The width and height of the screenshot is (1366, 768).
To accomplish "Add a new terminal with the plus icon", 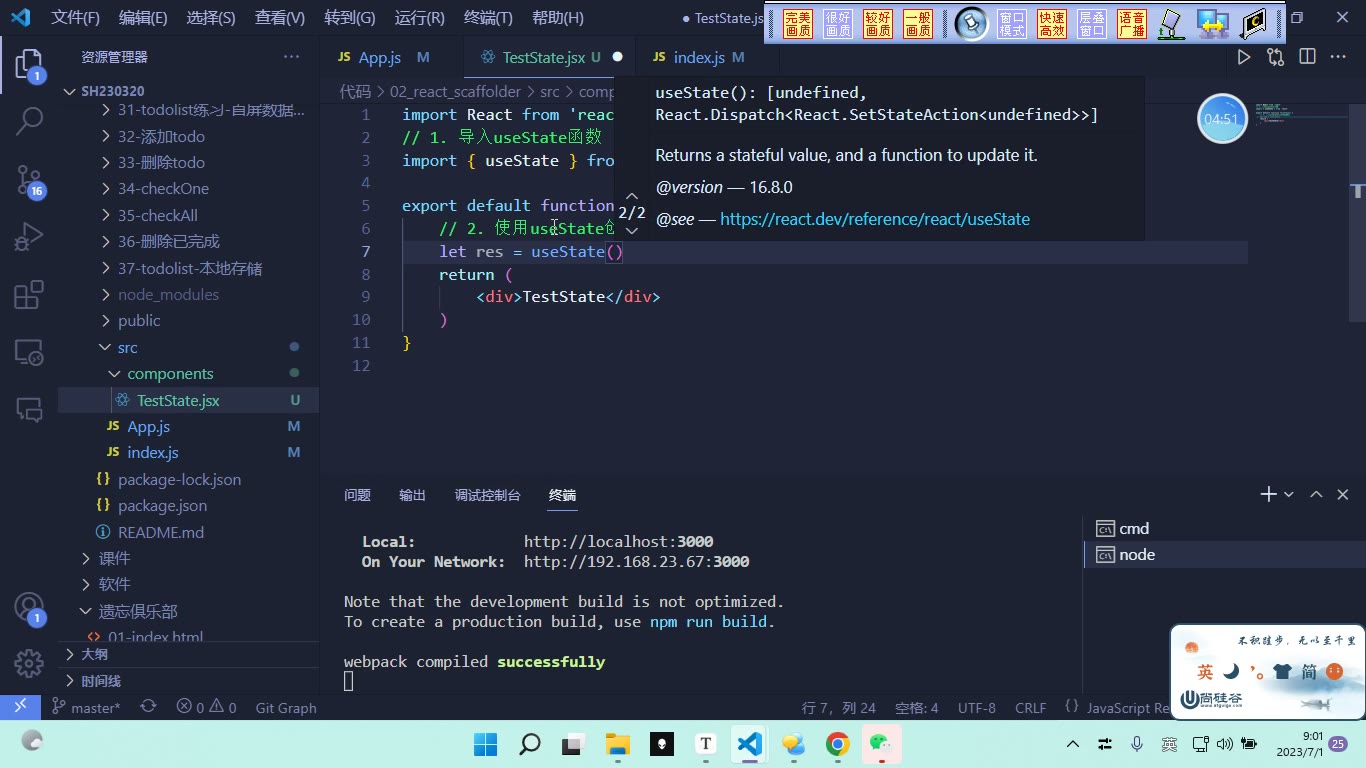I will (1268, 494).
